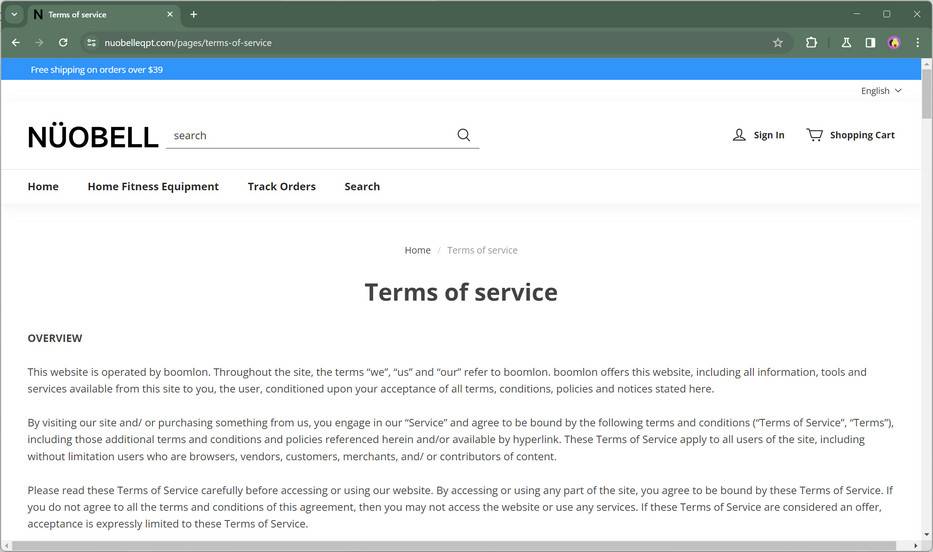The width and height of the screenshot is (933, 552).
Task: Minimize the browser window
Action: click(x=856, y=14)
